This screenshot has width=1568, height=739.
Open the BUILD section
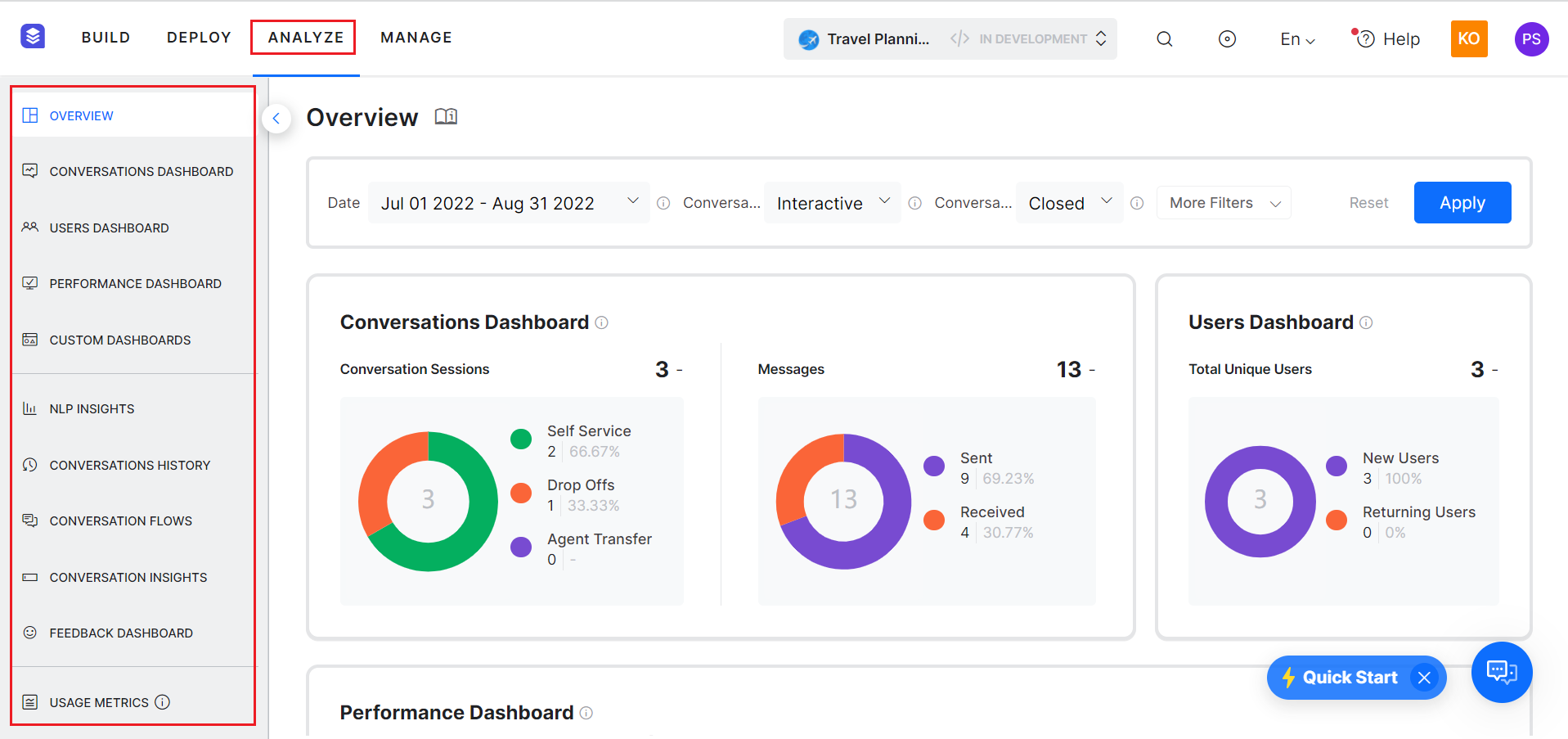pyautogui.click(x=106, y=37)
